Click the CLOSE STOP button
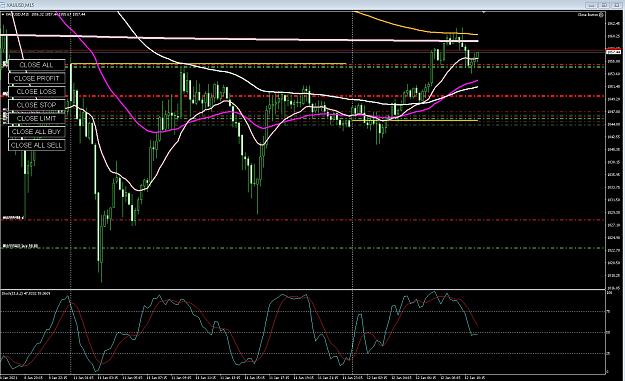The image size is (625, 381). 36,105
